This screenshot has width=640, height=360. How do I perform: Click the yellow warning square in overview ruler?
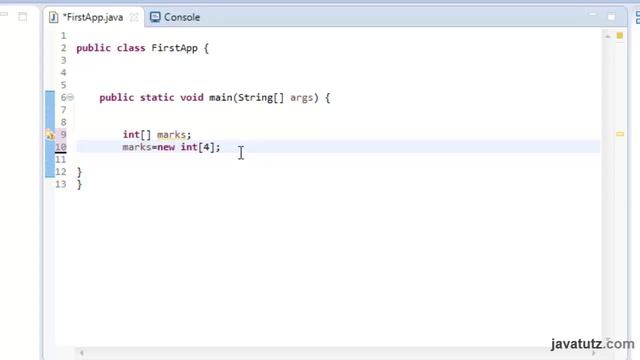(620, 36)
